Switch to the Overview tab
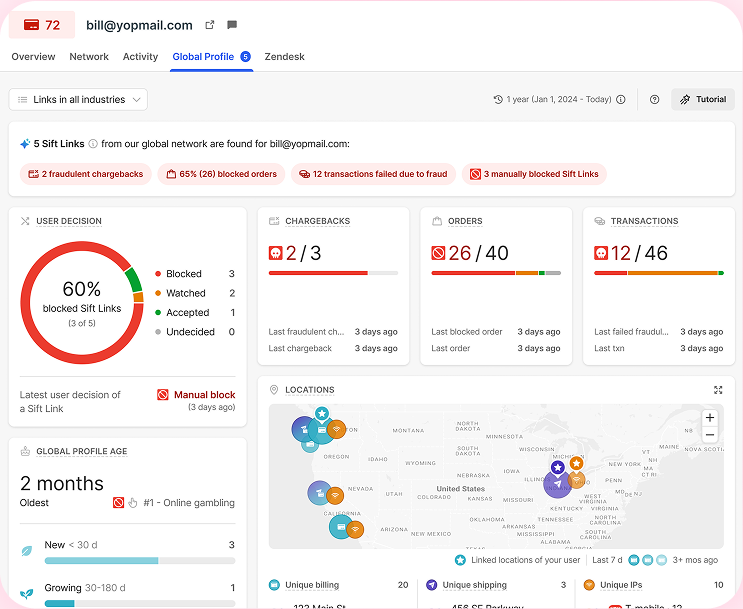 point(33,57)
